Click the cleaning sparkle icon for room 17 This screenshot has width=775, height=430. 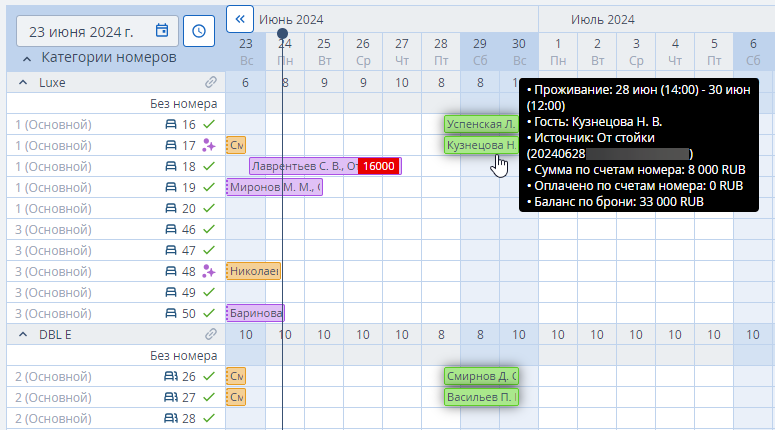[209, 145]
